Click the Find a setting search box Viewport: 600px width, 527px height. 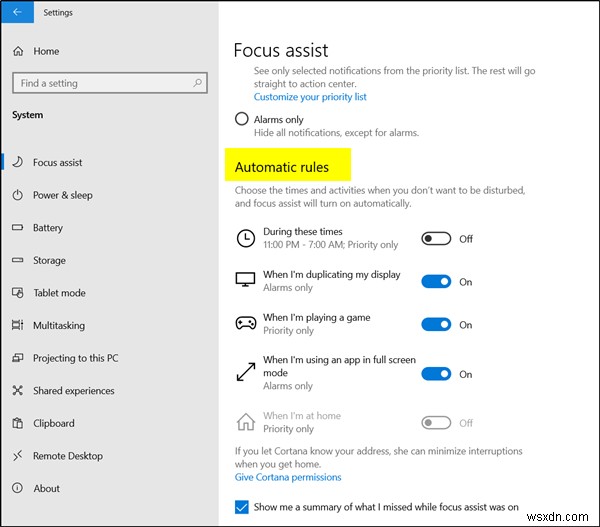coord(110,83)
